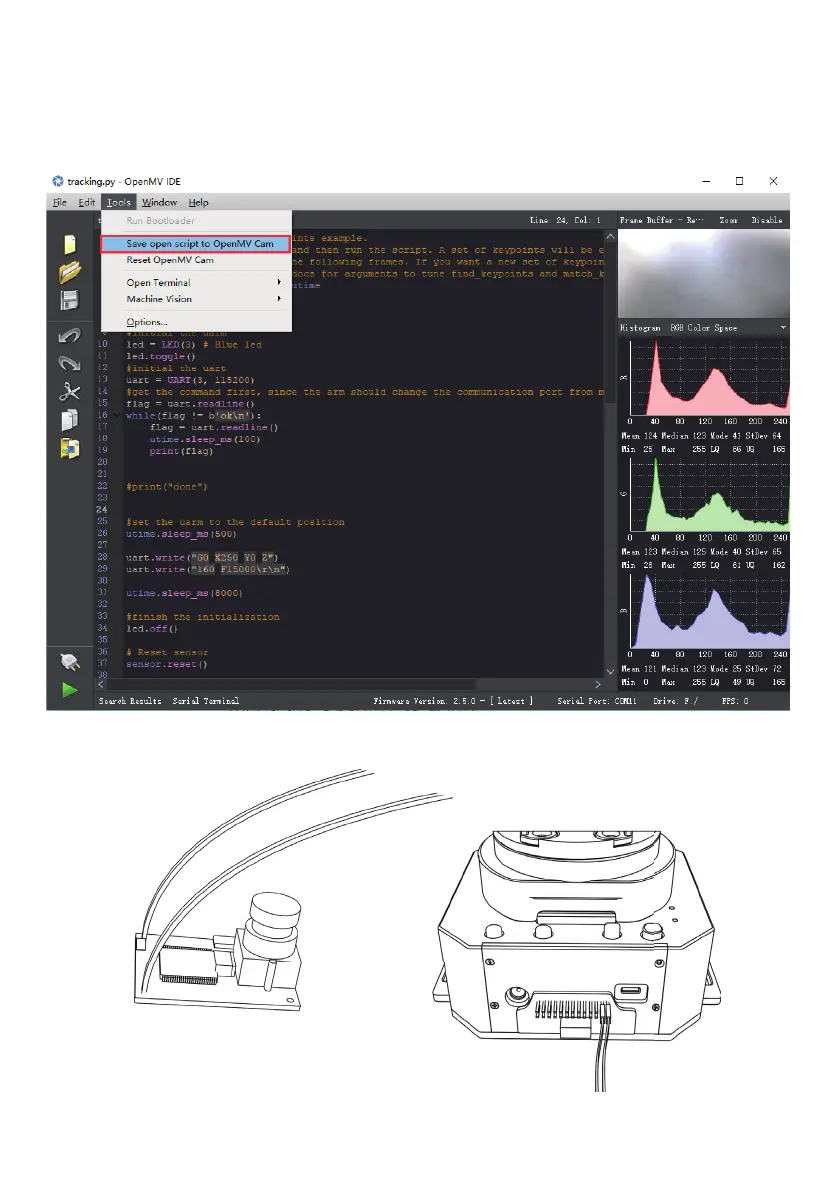
Task: Click the editor's horizontal scrollbar thumb
Action: (x=293, y=684)
